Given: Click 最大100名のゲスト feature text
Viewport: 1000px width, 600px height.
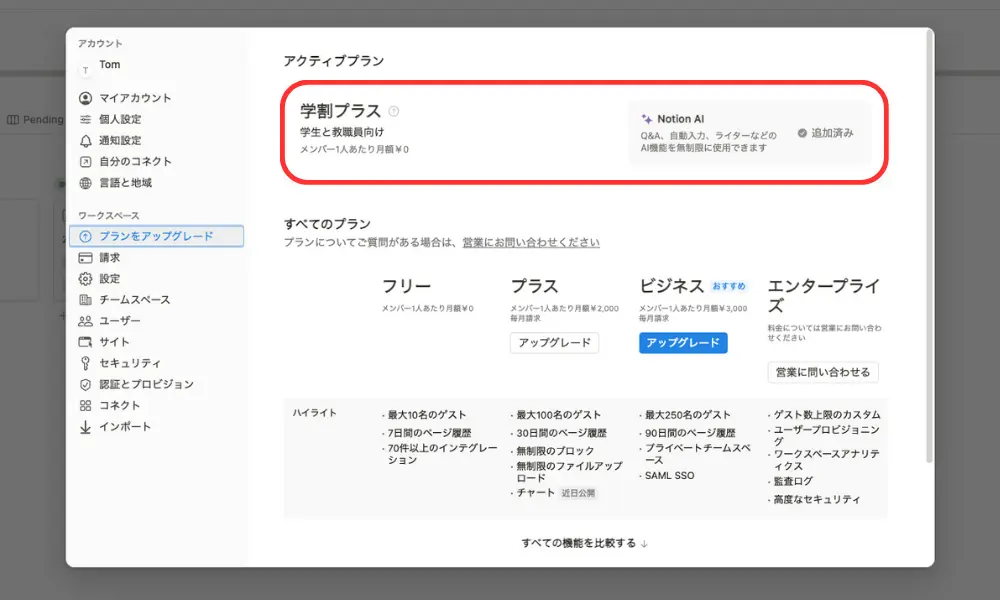Looking at the screenshot, I should [x=559, y=415].
